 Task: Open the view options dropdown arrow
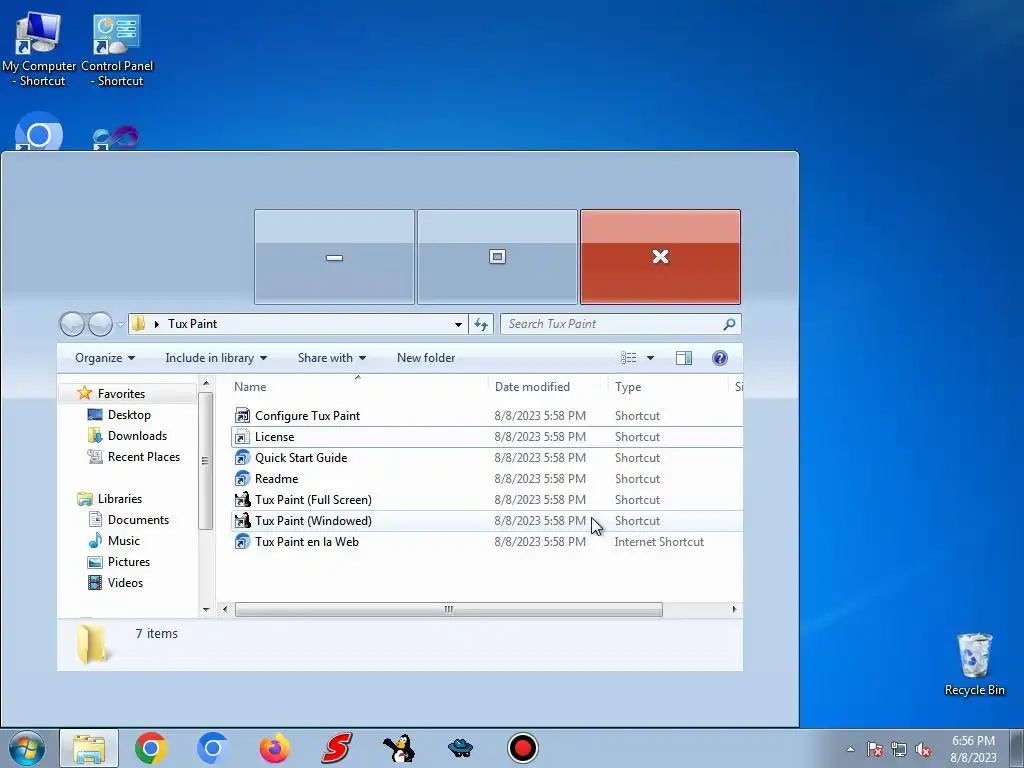click(650, 358)
